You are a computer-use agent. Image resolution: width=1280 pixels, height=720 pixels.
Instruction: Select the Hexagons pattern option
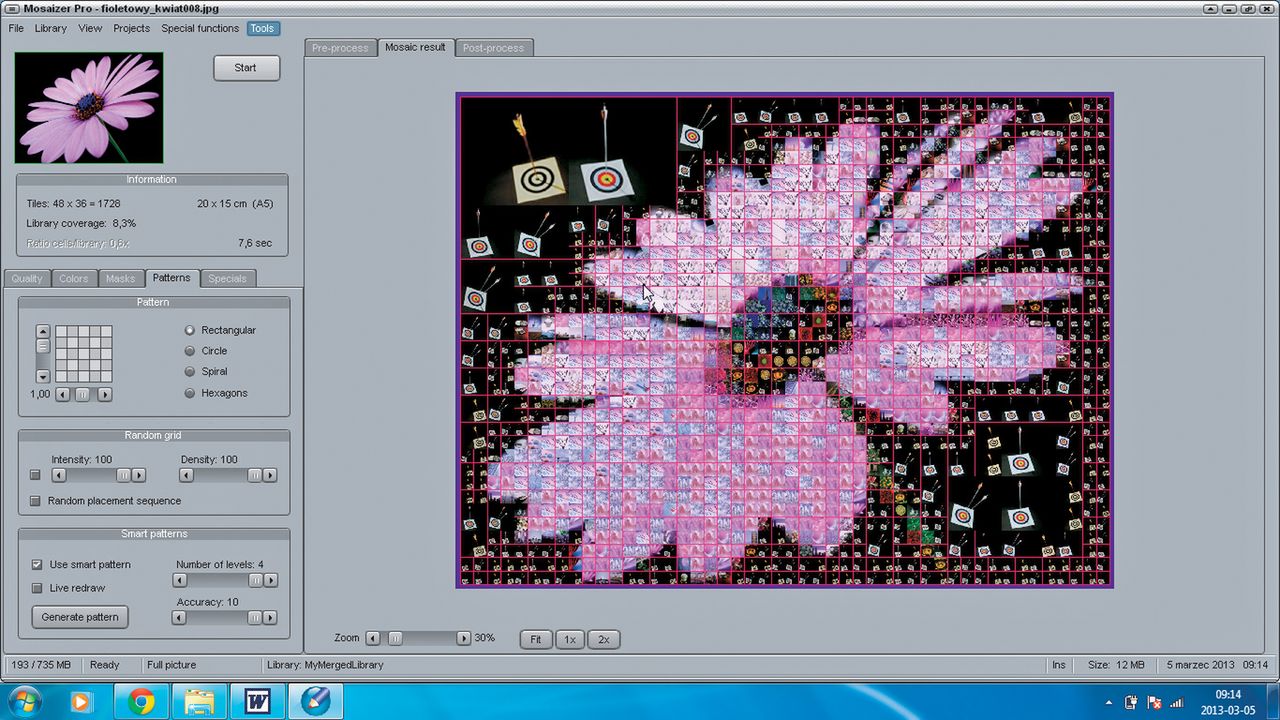pyautogui.click(x=190, y=393)
